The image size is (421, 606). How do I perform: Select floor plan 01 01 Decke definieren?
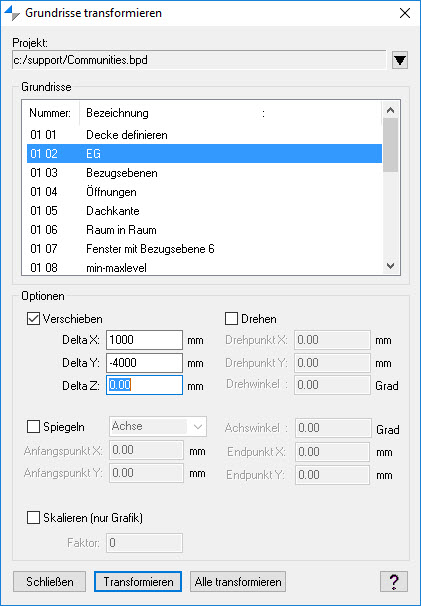pyautogui.click(x=205, y=135)
